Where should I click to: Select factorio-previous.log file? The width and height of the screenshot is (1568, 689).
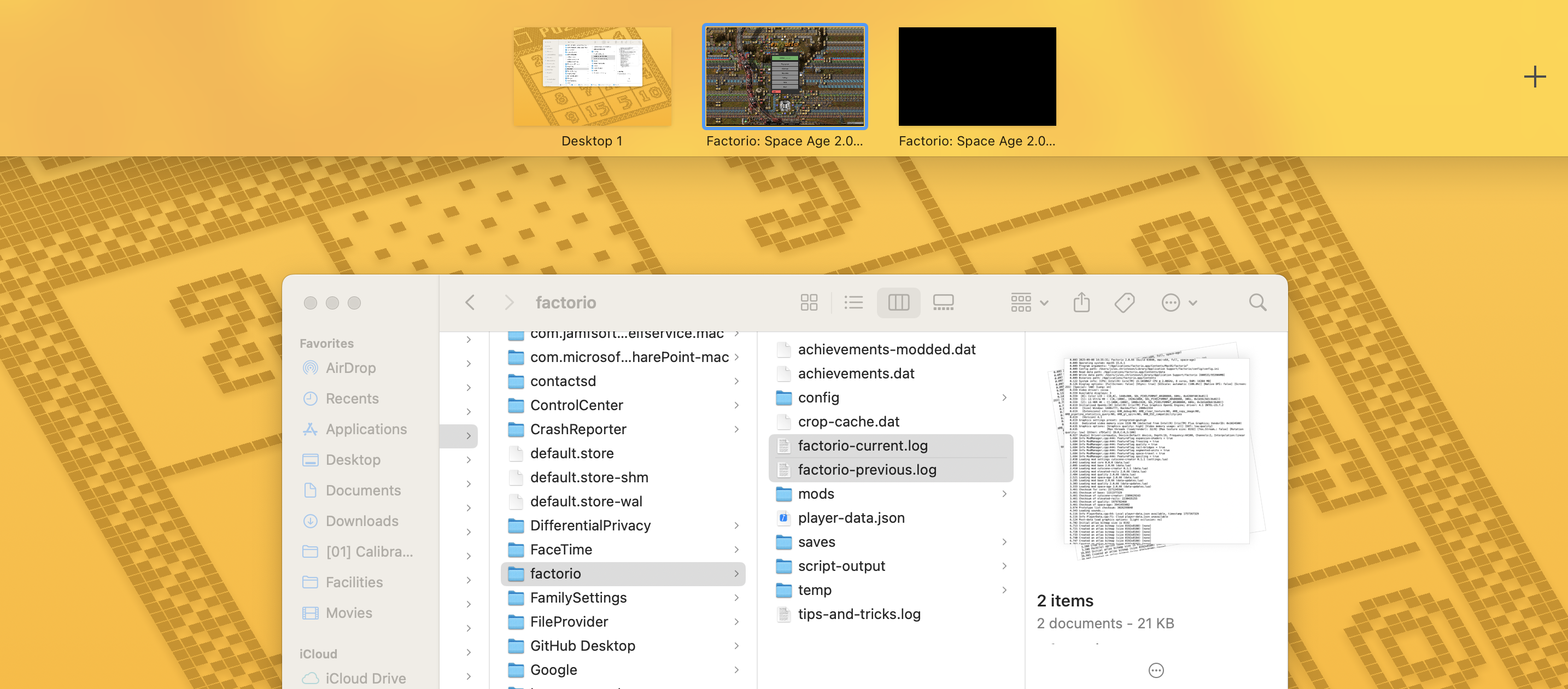tap(891, 469)
